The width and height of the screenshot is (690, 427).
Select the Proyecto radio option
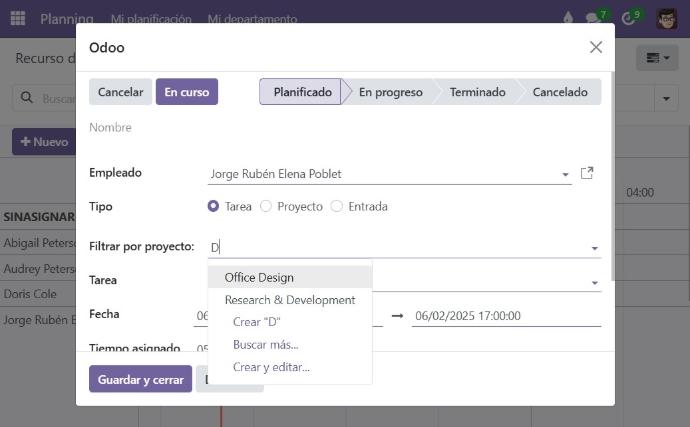[266, 206]
